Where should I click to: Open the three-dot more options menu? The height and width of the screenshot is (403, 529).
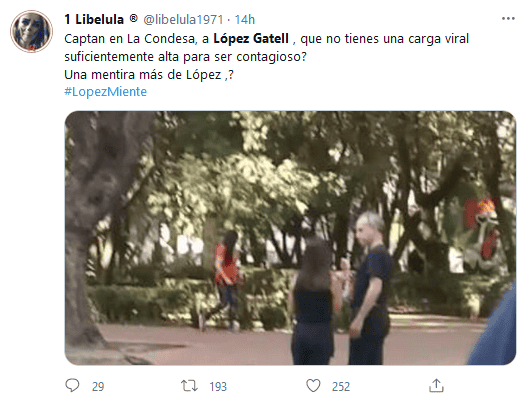coord(508,19)
